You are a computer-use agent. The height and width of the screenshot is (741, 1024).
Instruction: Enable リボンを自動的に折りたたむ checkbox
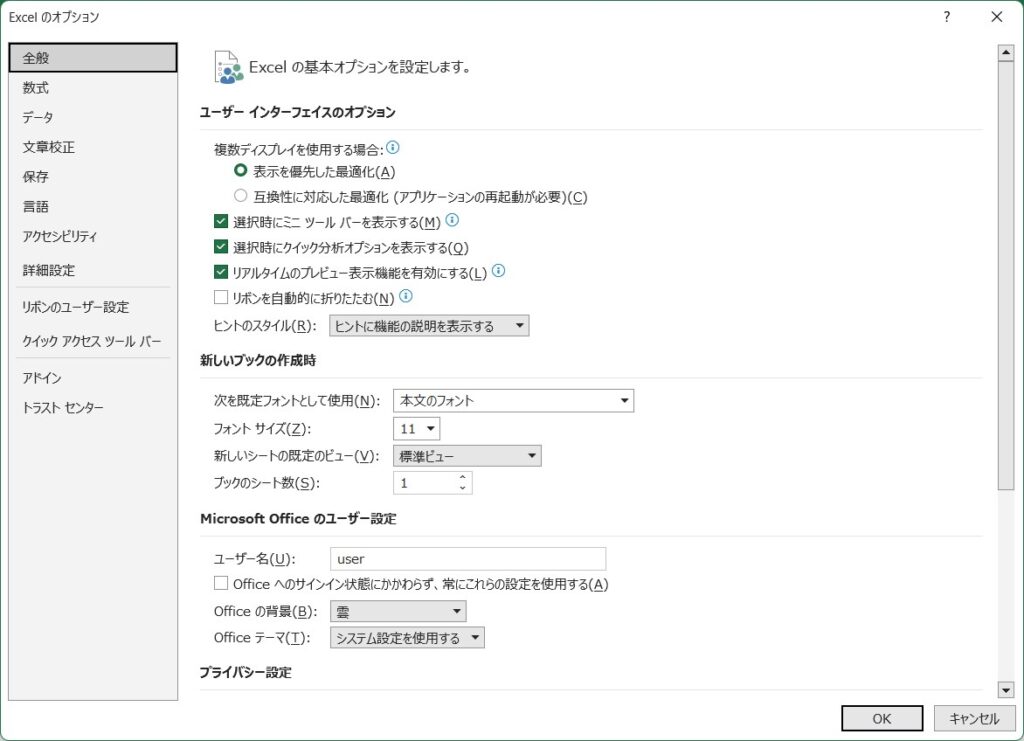click(221, 297)
